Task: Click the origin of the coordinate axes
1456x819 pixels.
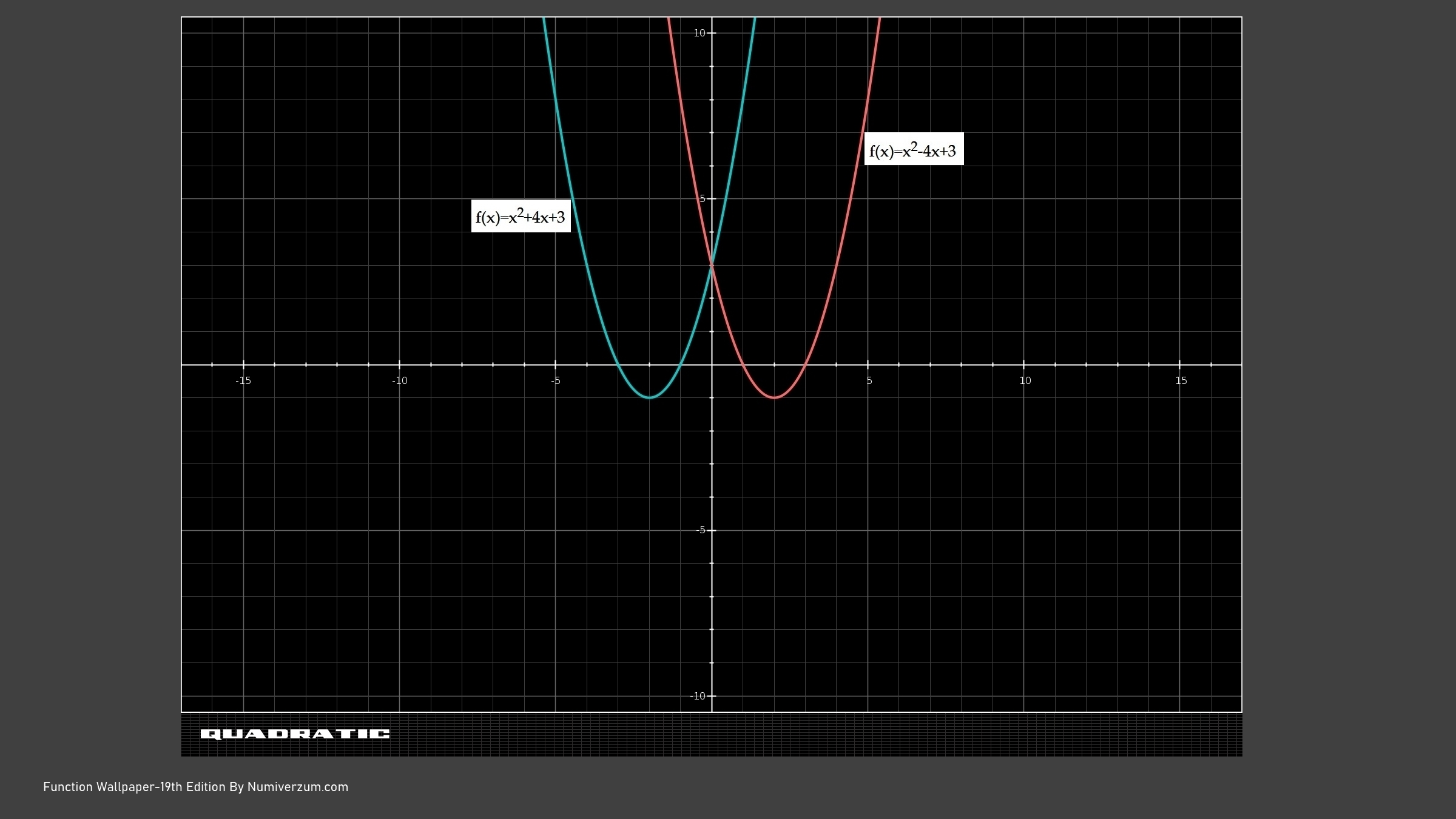Action: (712, 365)
